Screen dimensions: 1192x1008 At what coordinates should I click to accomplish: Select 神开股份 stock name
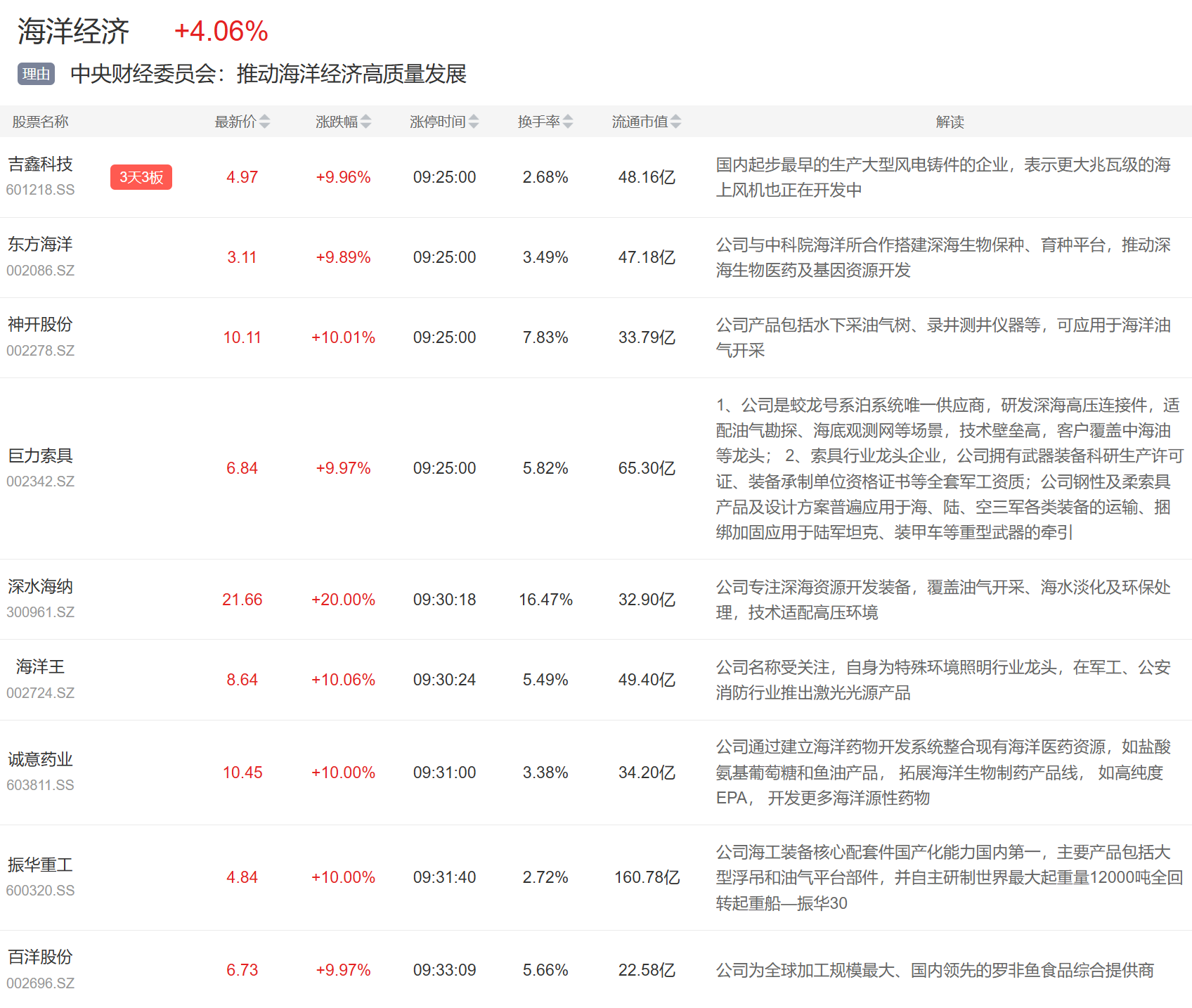point(40,325)
